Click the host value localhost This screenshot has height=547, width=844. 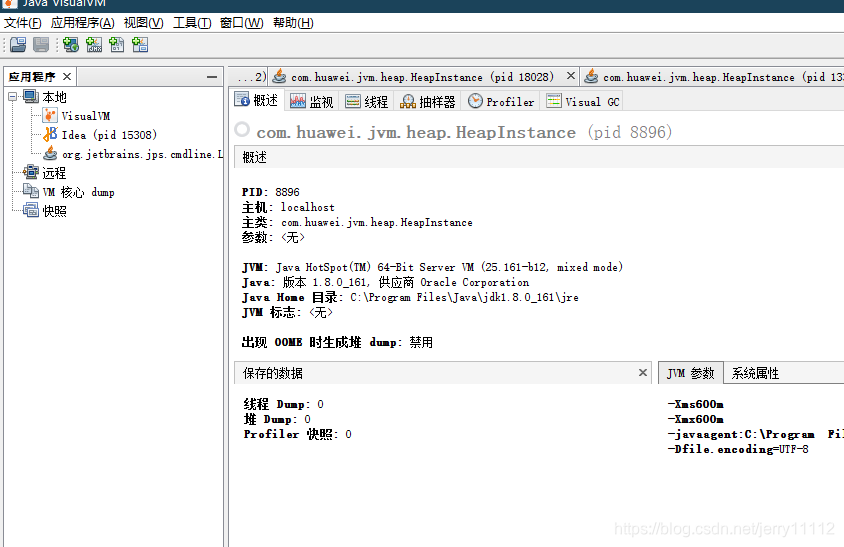coord(307,207)
